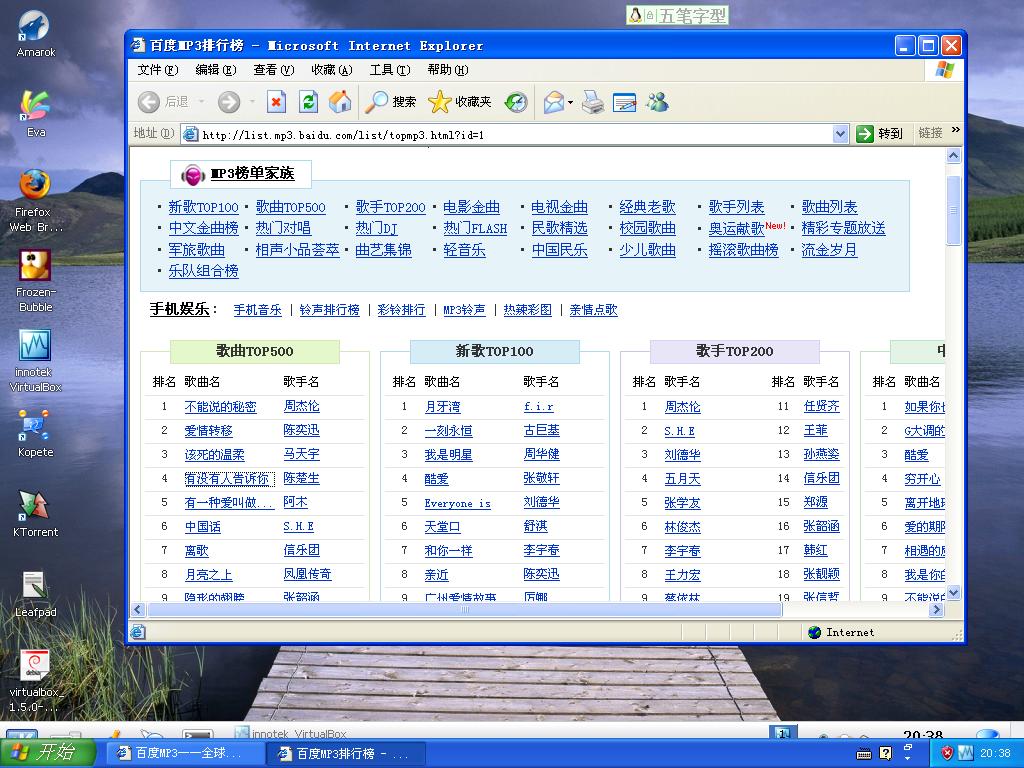Open dropdown arrow next to Forward button
Screen dimensions: 1024x768
click(252, 102)
